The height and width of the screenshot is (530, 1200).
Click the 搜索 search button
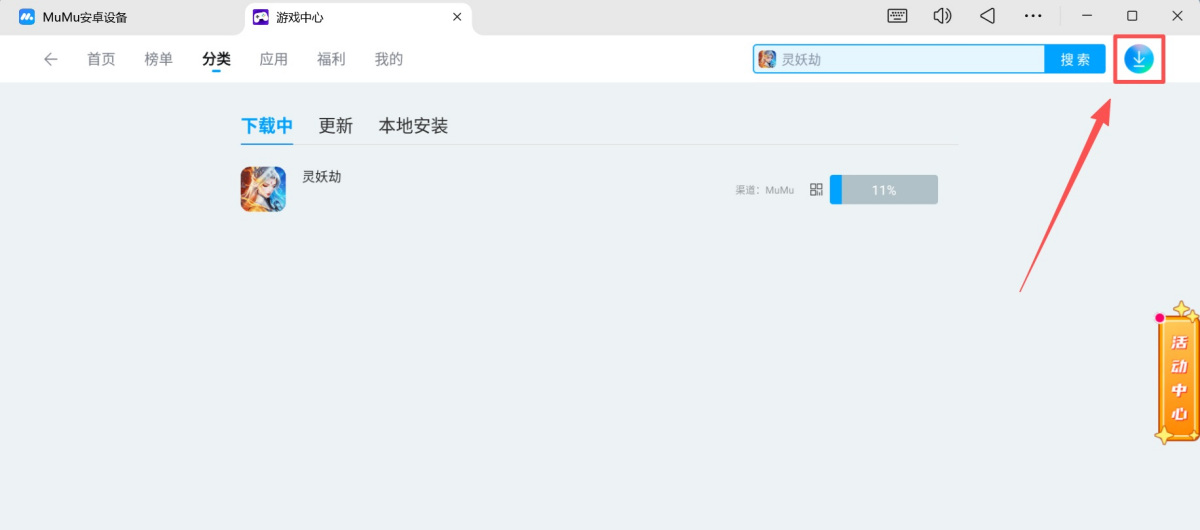pos(1075,59)
